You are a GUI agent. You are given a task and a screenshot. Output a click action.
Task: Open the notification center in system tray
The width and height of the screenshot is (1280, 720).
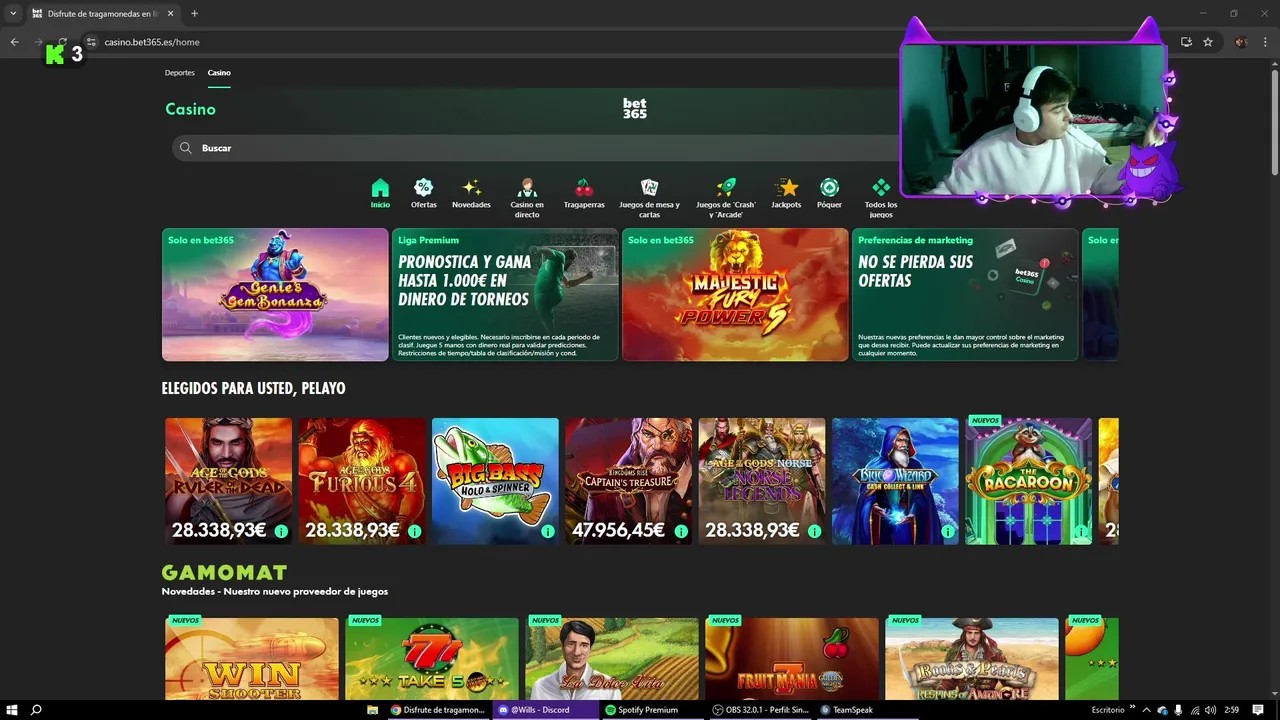coord(1258,710)
